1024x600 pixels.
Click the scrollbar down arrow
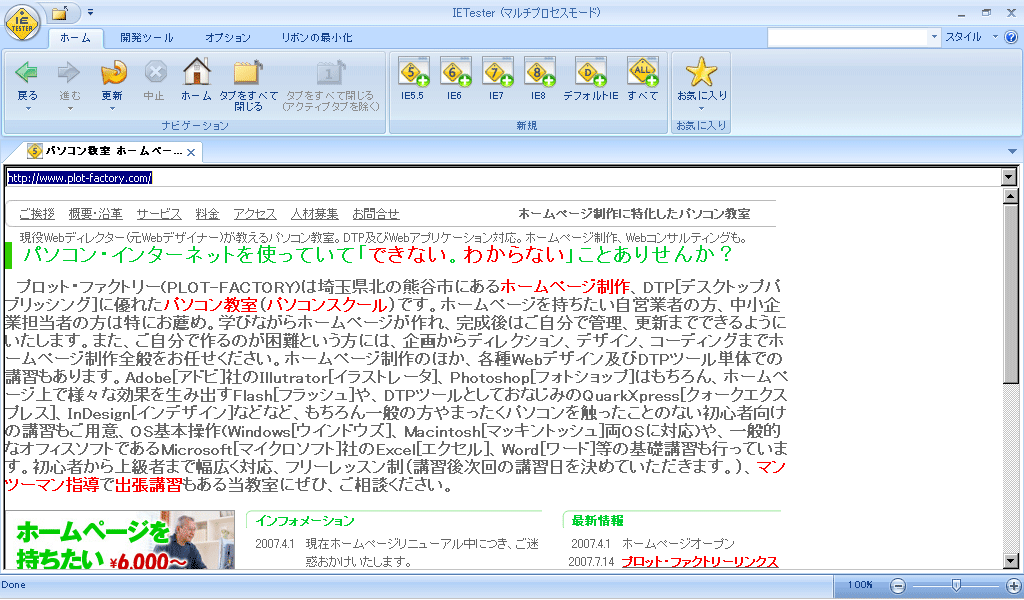coord(1010,561)
